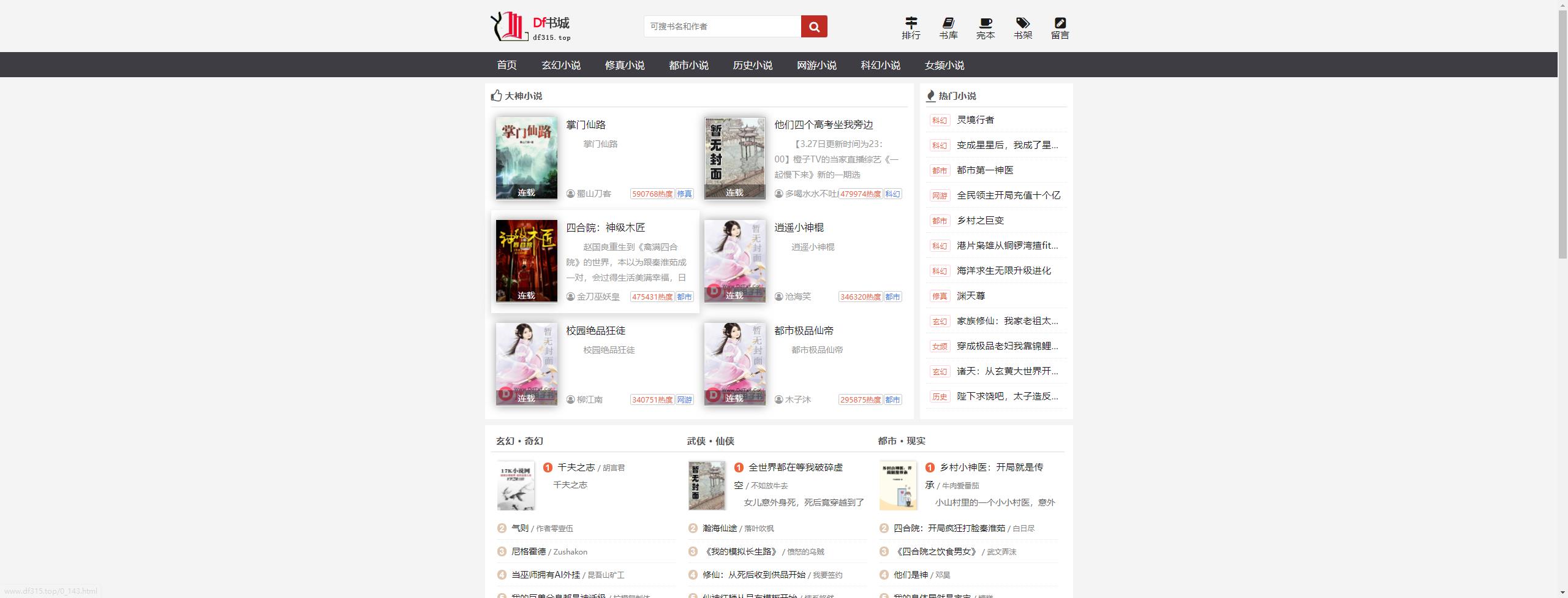
Task: Click the author icon beside 蜀山刀客
Action: pos(570,194)
